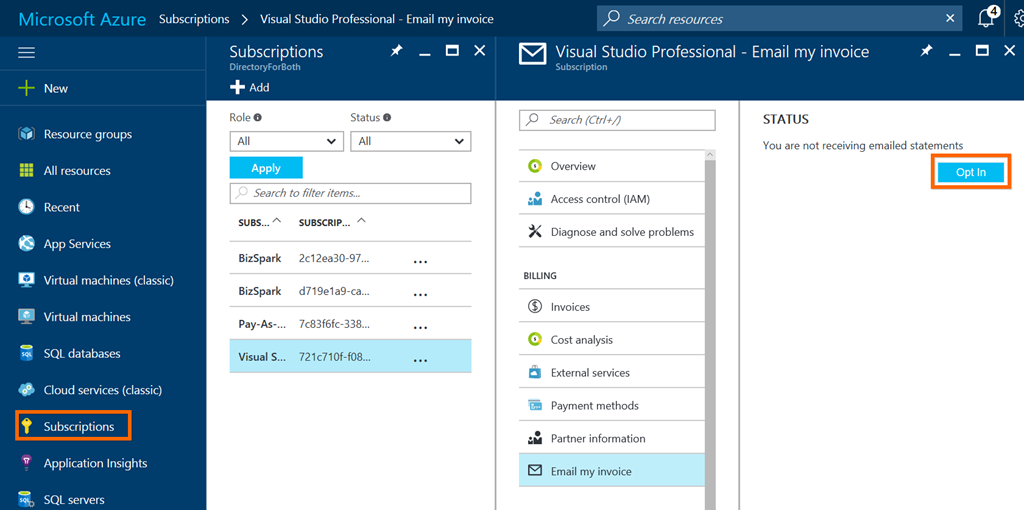This screenshot has height=510, width=1024.
Task: Toggle the hamburger menu in sidebar
Action: (x=27, y=52)
